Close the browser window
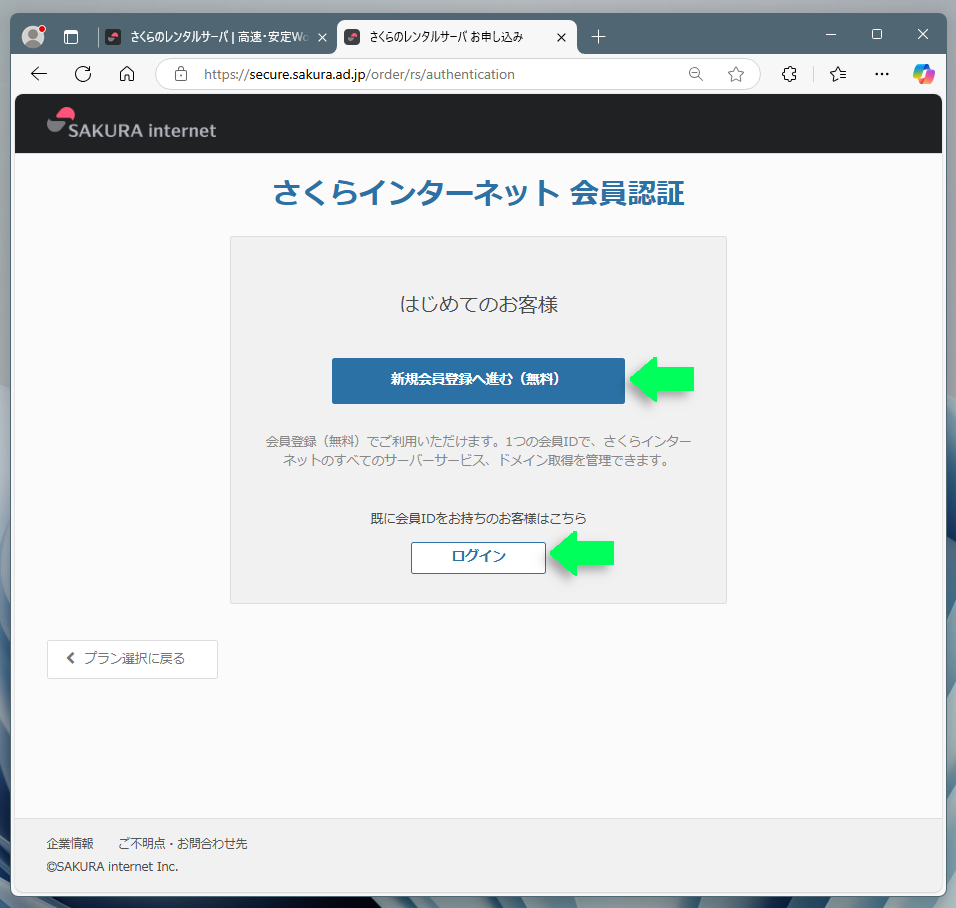Image resolution: width=956 pixels, height=908 pixels. point(922,35)
